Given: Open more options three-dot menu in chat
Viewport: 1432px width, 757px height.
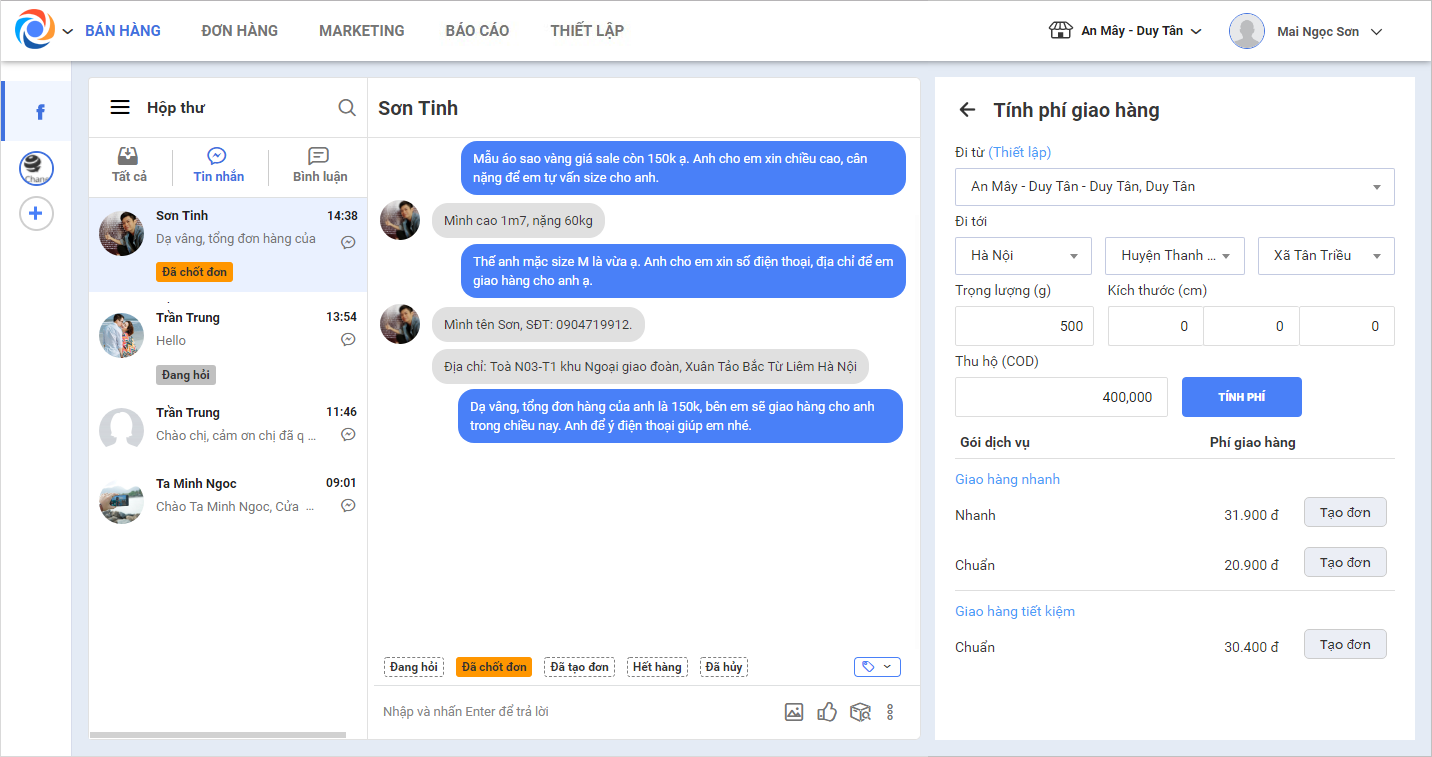Looking at the screenshot, I should 890,712.
